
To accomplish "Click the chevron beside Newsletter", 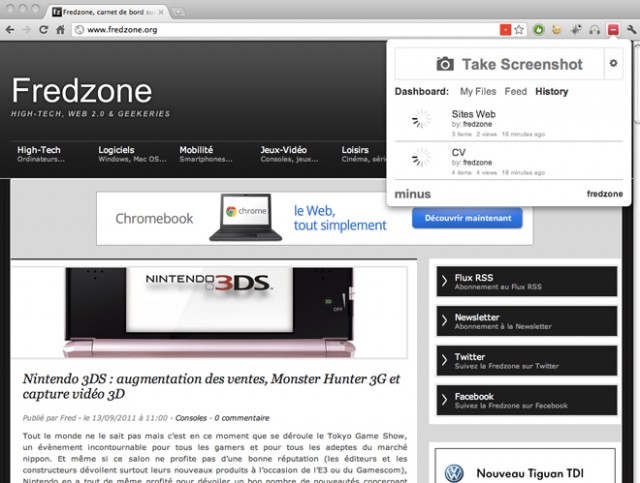I will pos(444,321).
